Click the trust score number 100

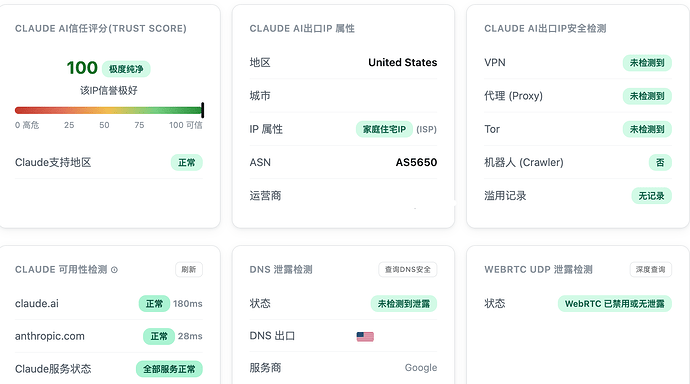[82, 68]
